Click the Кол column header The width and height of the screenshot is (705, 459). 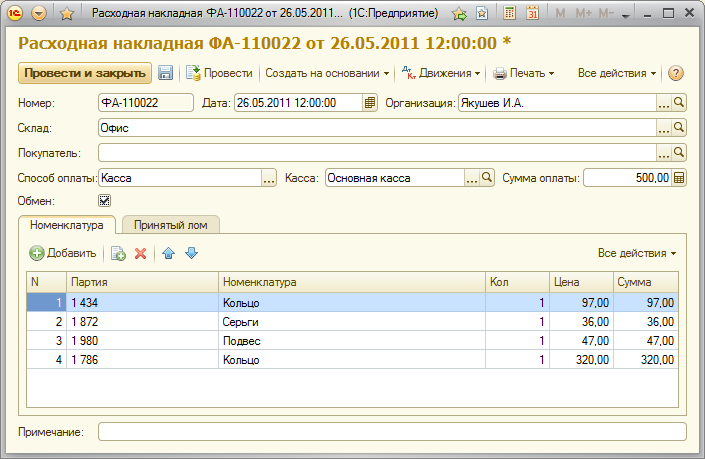[x=517, y=282]
